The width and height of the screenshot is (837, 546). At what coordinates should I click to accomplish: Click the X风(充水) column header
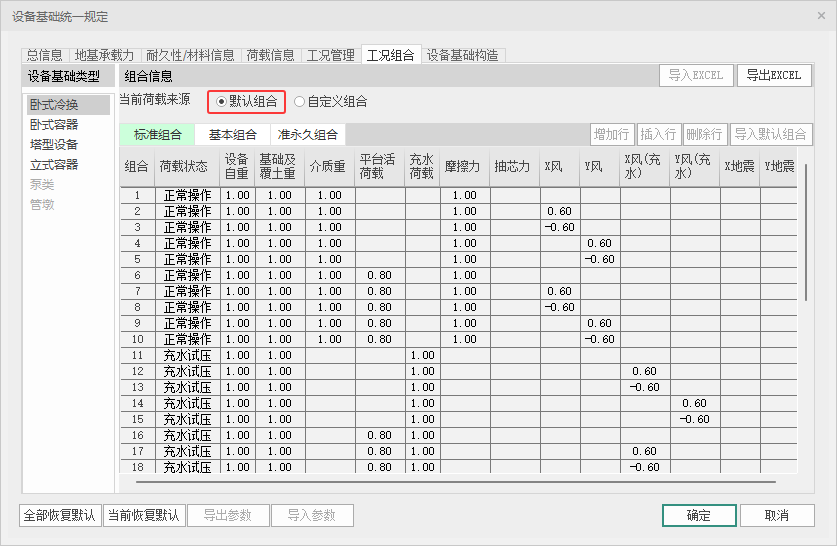644,167
